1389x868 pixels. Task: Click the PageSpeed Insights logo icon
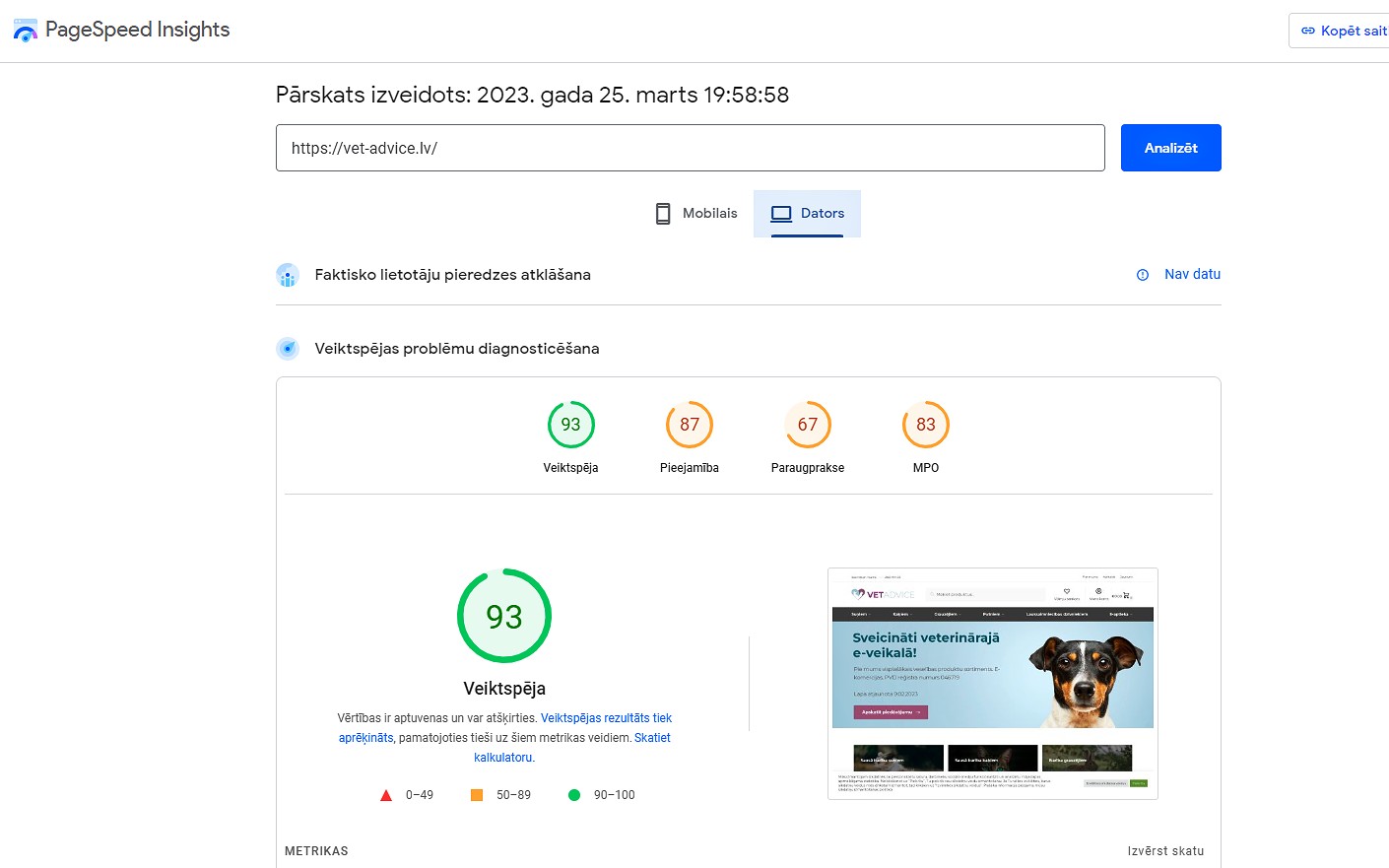click(25, 31)
